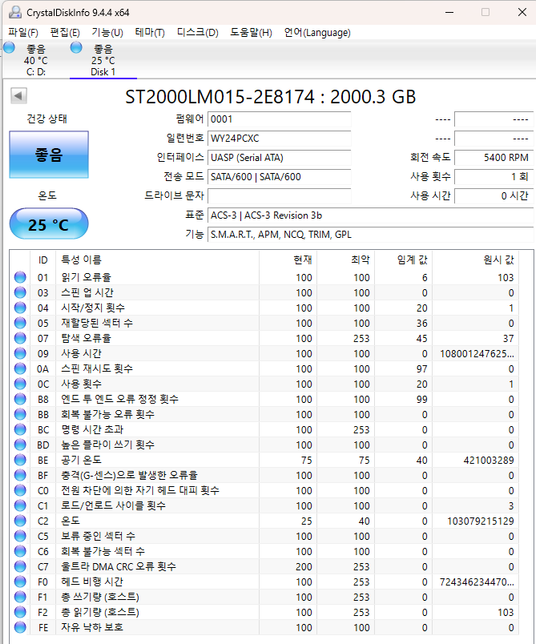Click the status orb for C1 로드/언로드 사이클
Viewport: 536px width, 644px height.
tap(20, 505)
